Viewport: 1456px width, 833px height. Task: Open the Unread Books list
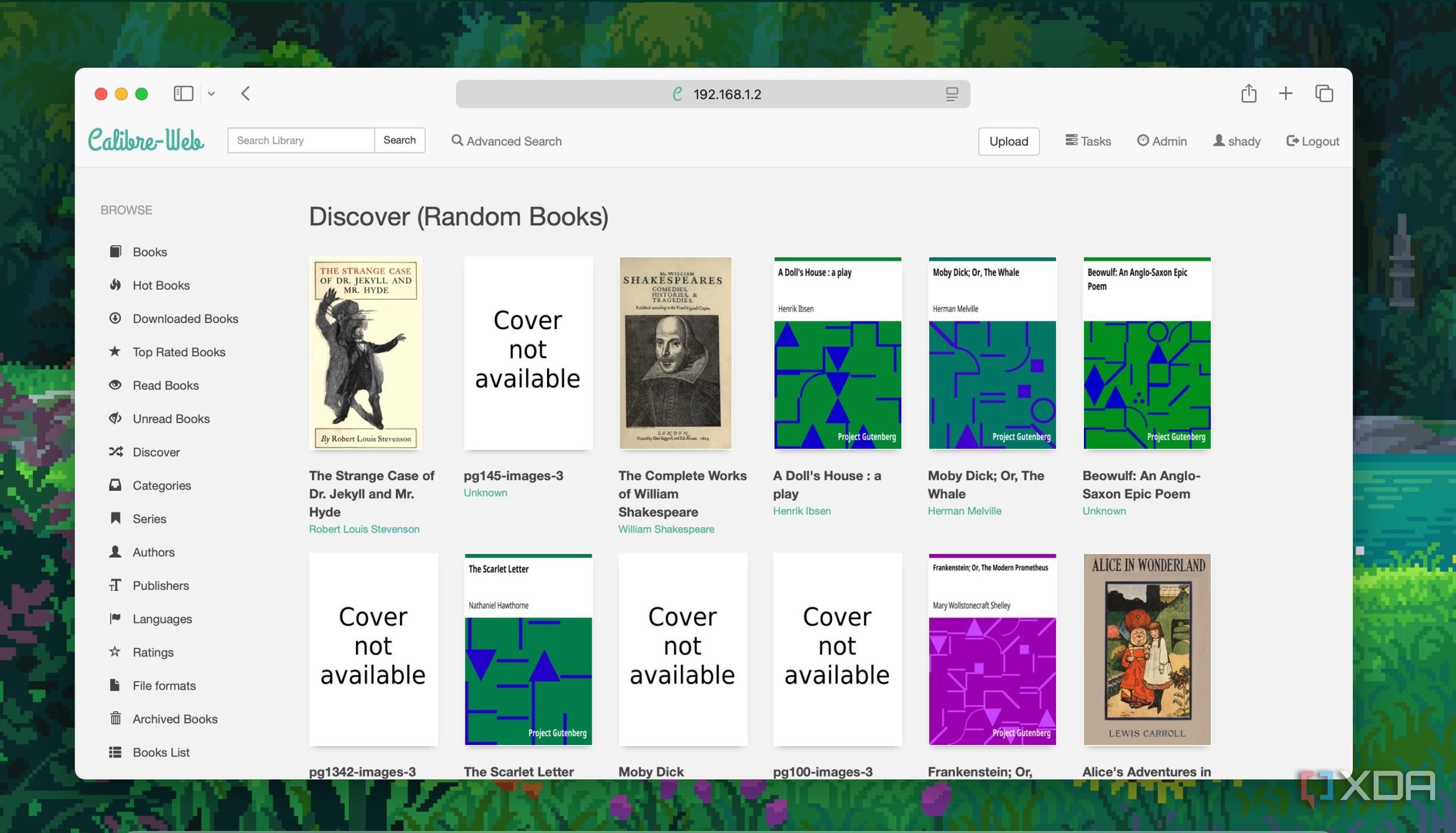click(171, 418)
